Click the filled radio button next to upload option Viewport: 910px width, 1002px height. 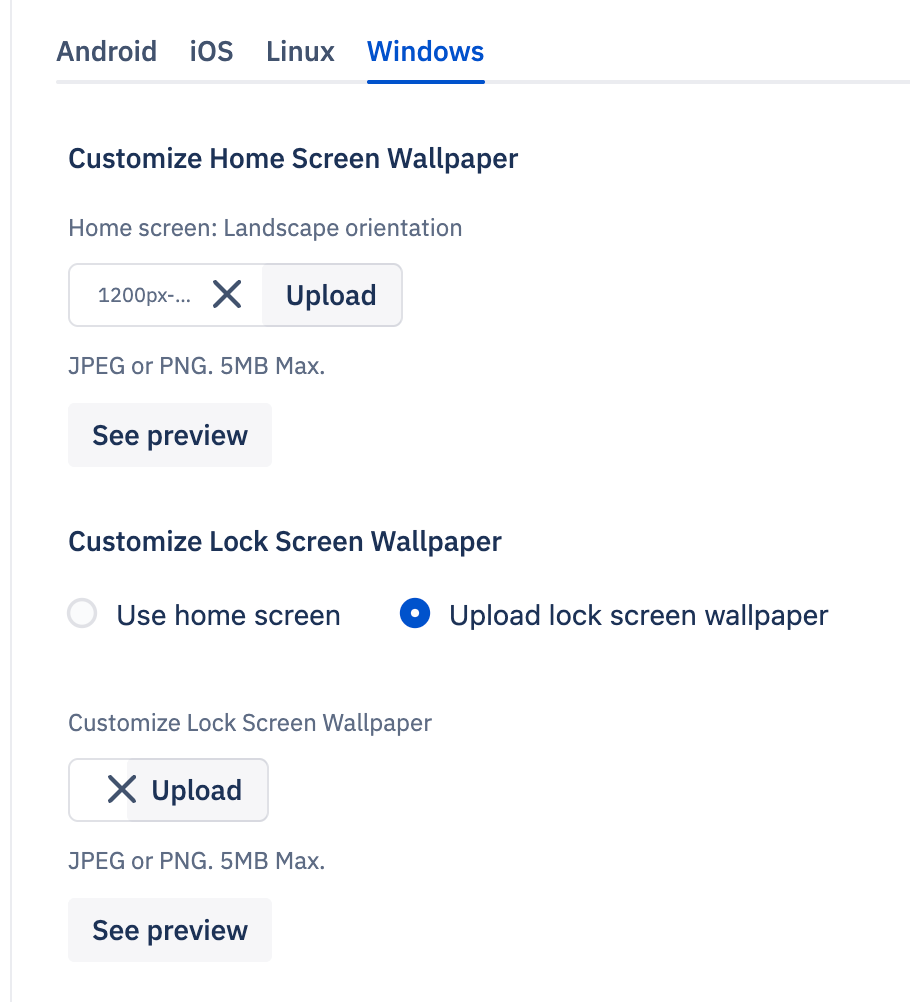coord(414,614)
